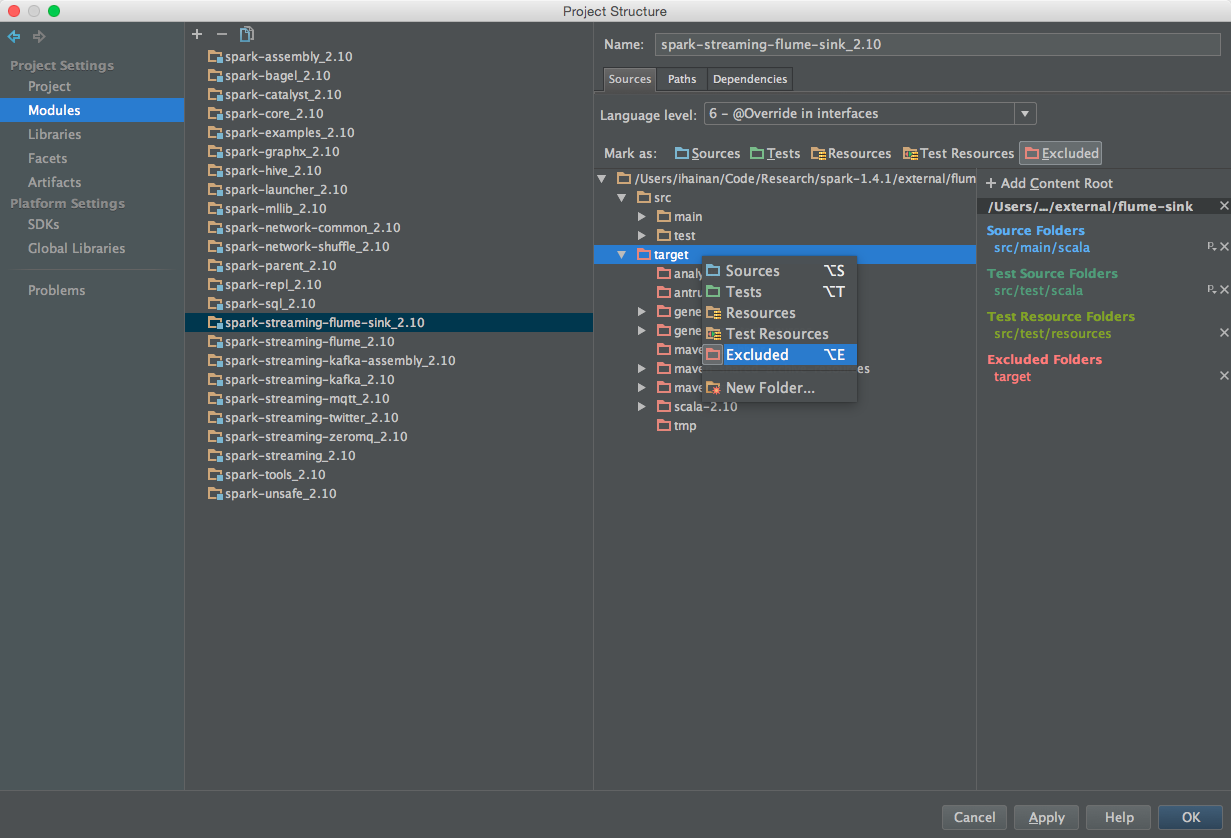1231x838 pixels.
Task: Mark as Sources in toolbar
Action: (707, 153)
